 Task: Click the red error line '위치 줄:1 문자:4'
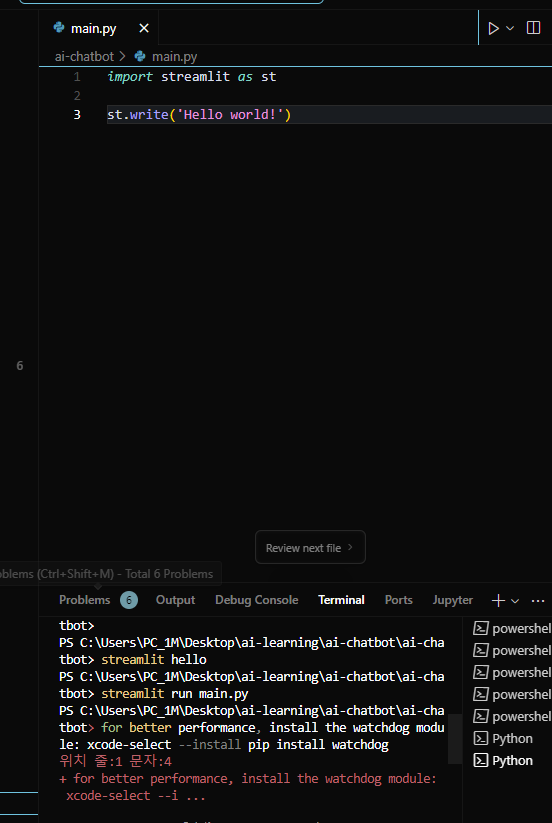115,761
